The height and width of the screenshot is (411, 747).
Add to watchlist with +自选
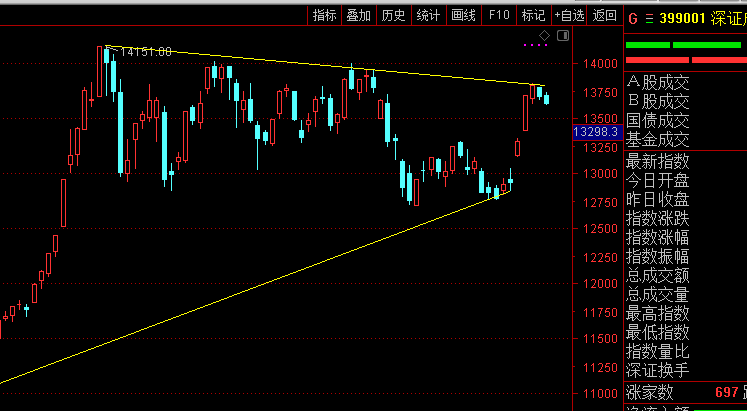point(569,15)
